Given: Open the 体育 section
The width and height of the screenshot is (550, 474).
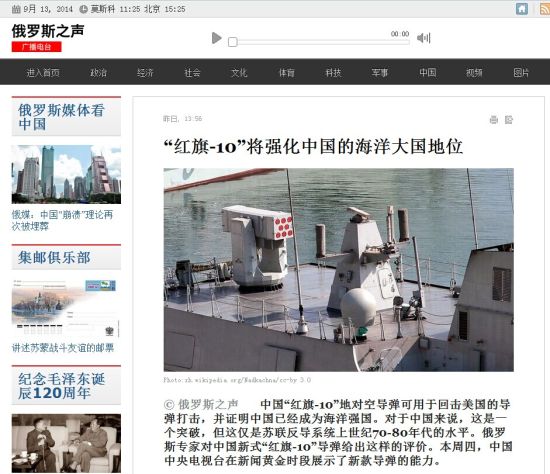Looking at the screenshot, I should pos(286,73).
